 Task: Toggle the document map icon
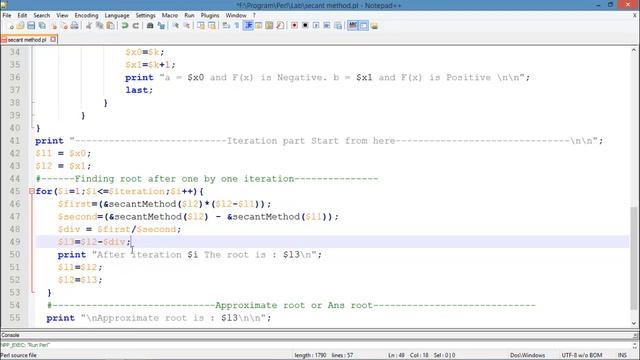(269, 26)
